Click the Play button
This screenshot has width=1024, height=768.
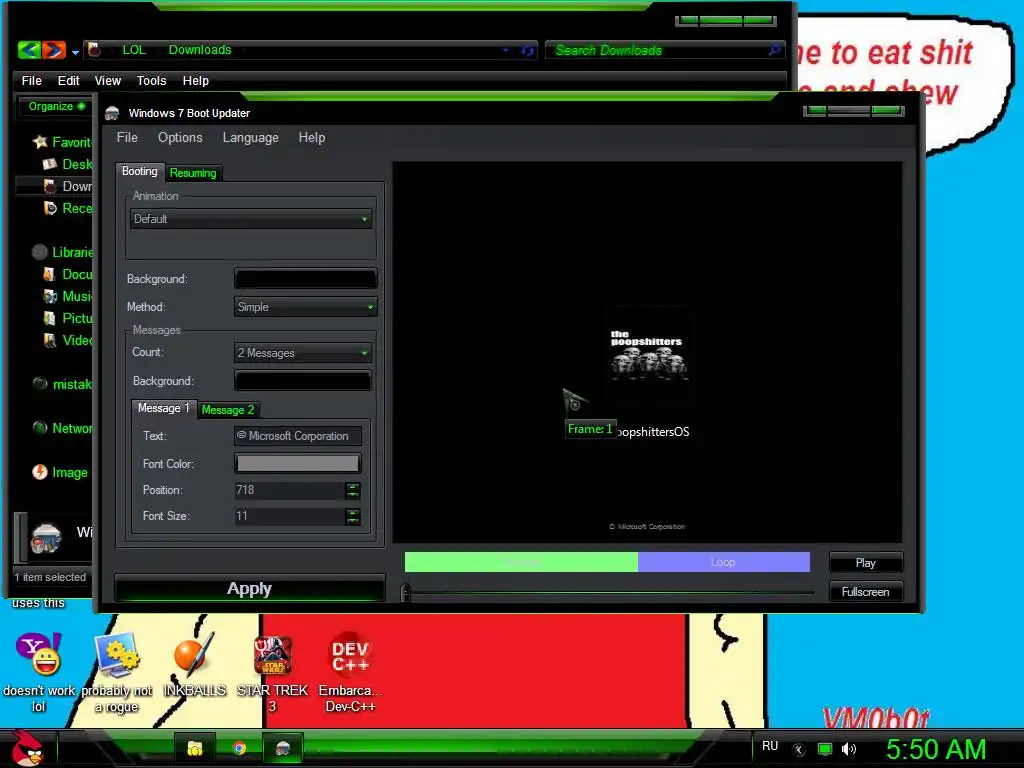tap(865, 562)
